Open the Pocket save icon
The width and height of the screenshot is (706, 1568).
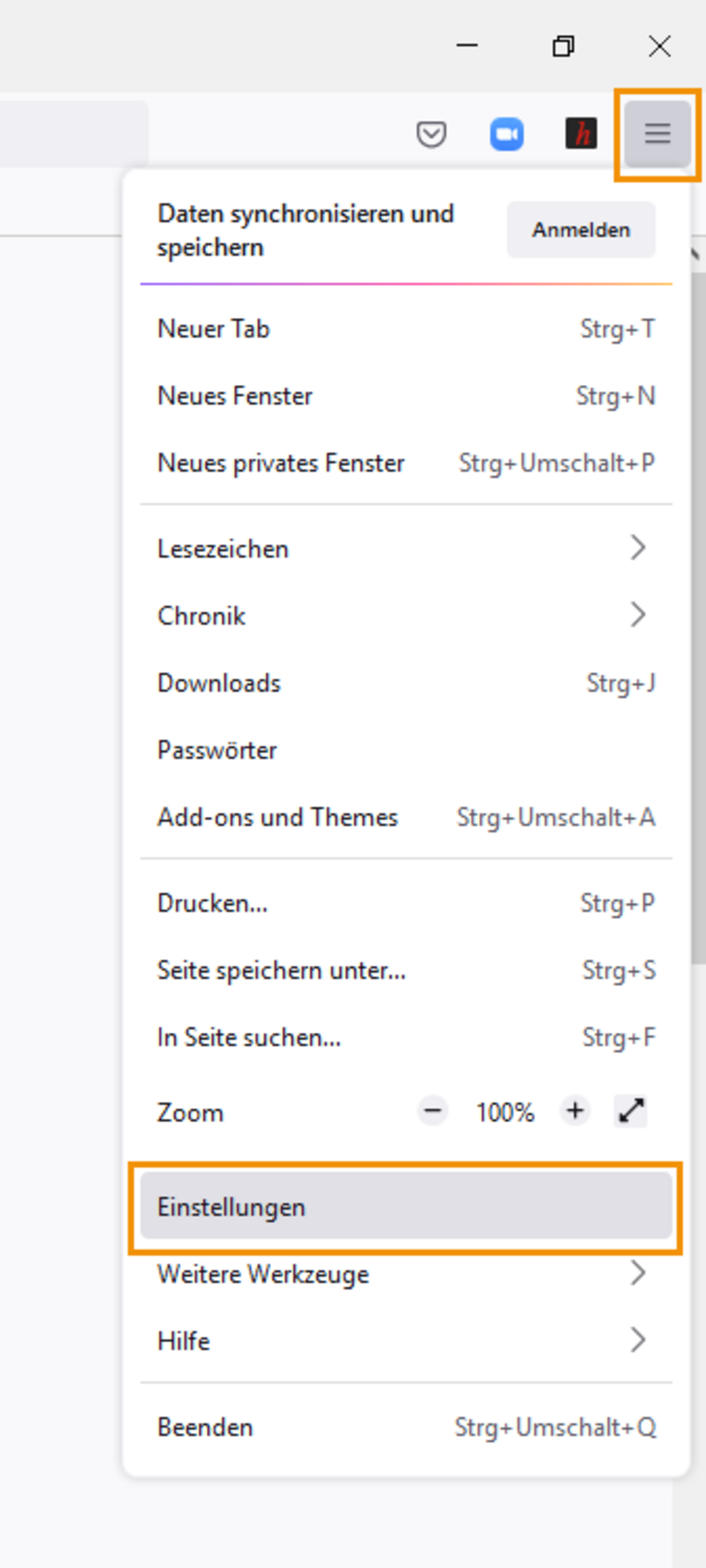[x=431, y=134]
